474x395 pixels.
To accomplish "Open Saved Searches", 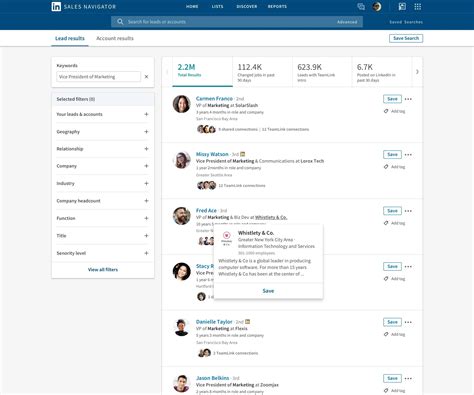I will [406, 22].
